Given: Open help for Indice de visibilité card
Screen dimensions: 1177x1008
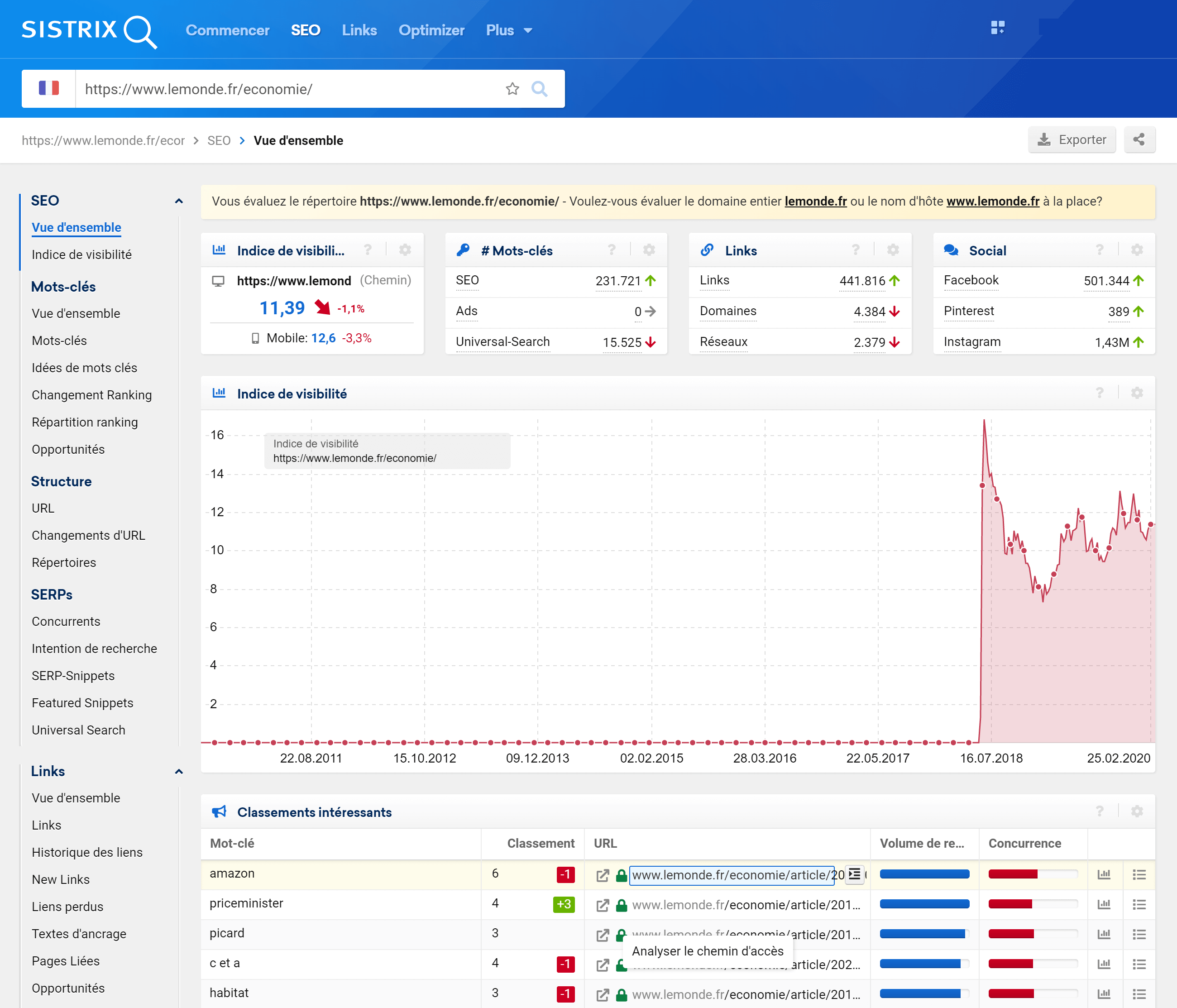Looking at the screenshot, I should pyautogui.click(x=368, y=250).
